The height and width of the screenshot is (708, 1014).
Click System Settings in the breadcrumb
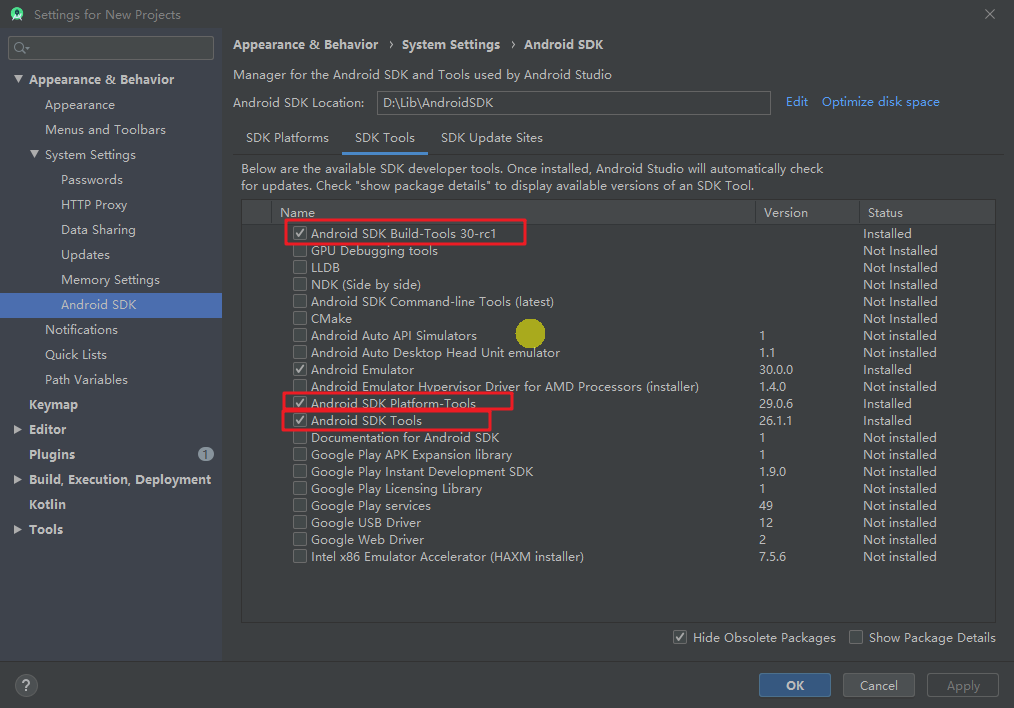(x=451, y=45)
